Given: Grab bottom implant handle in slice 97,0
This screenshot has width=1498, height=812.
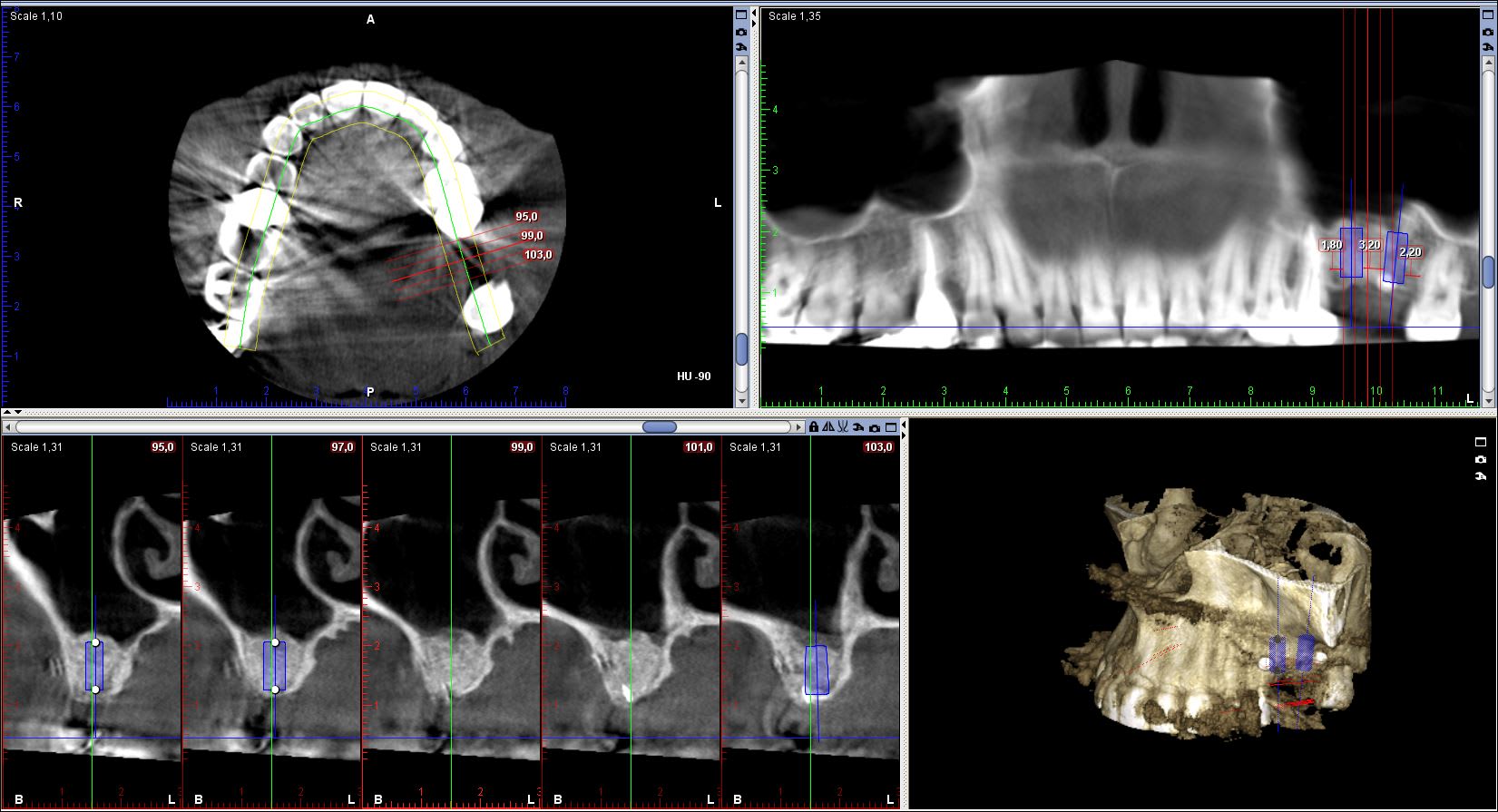Looking at the screenshot, I should (x=275, y=690).
